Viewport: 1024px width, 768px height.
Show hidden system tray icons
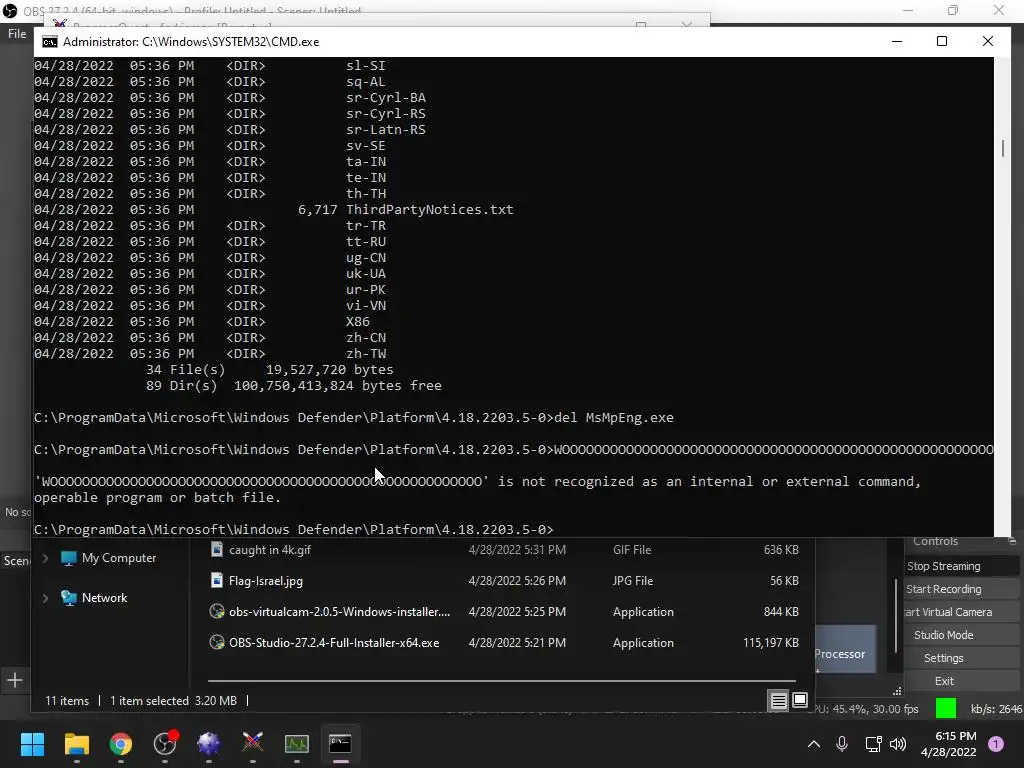pos(814,744)
